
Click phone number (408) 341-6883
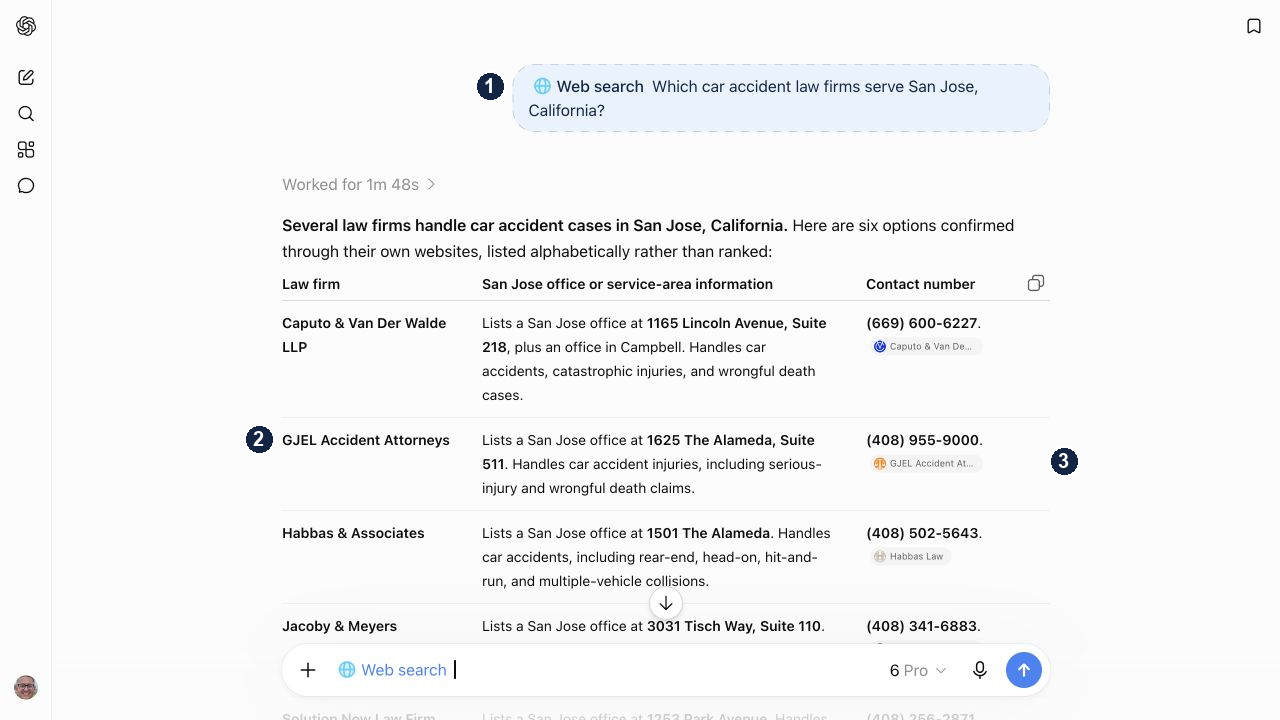click(921, 626)
